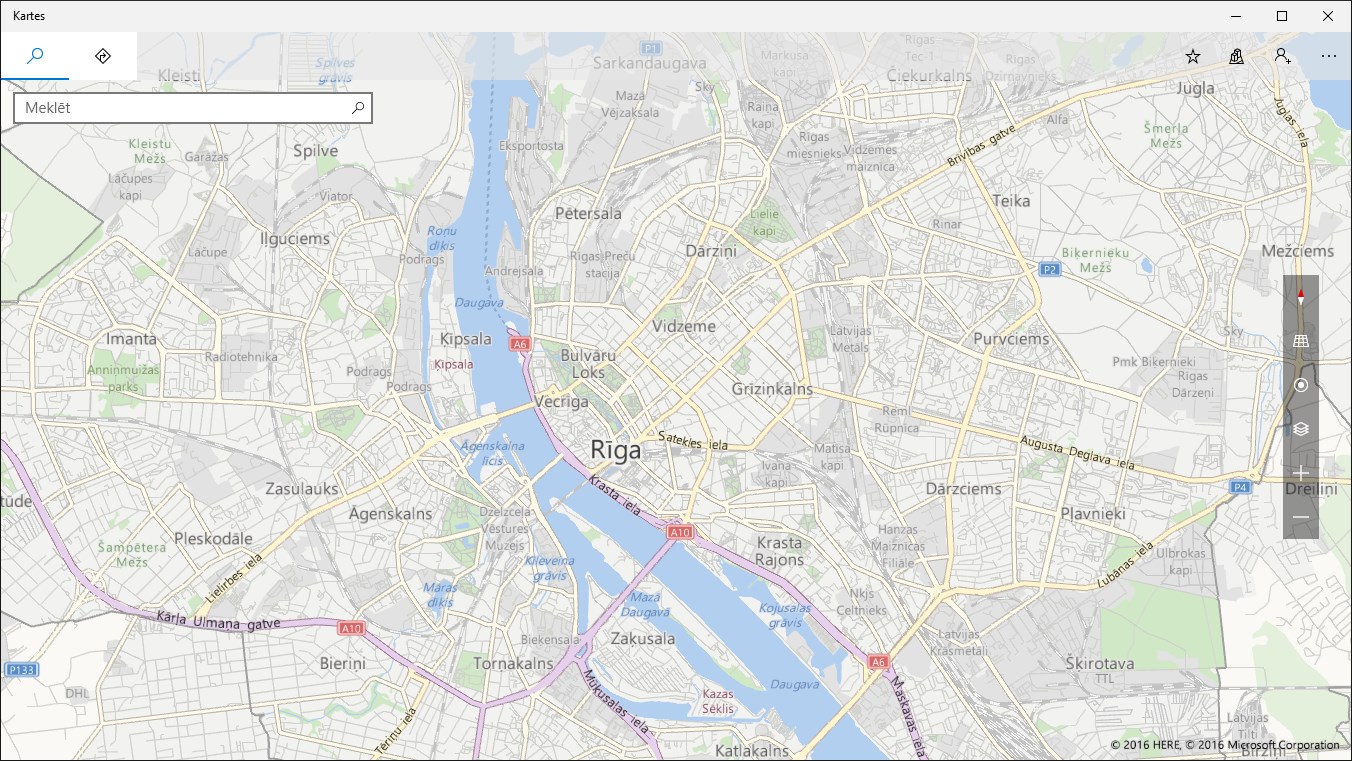The image size is (1352, 761).
Task: Reset map rotation with compass arrow
Action: (x=1301, y=297)
